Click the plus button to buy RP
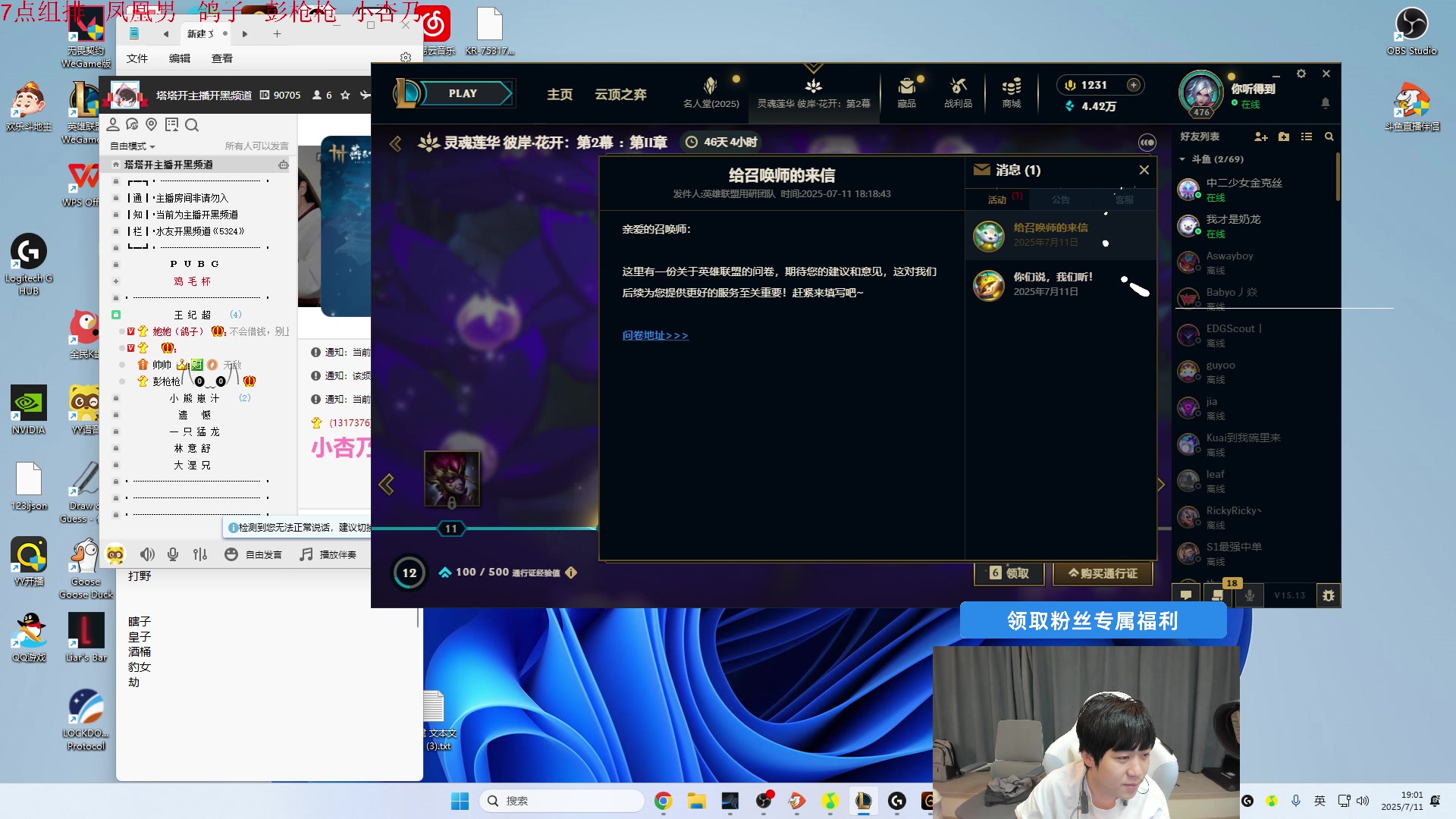The image size is (1456, 819). coord(1134,85)
